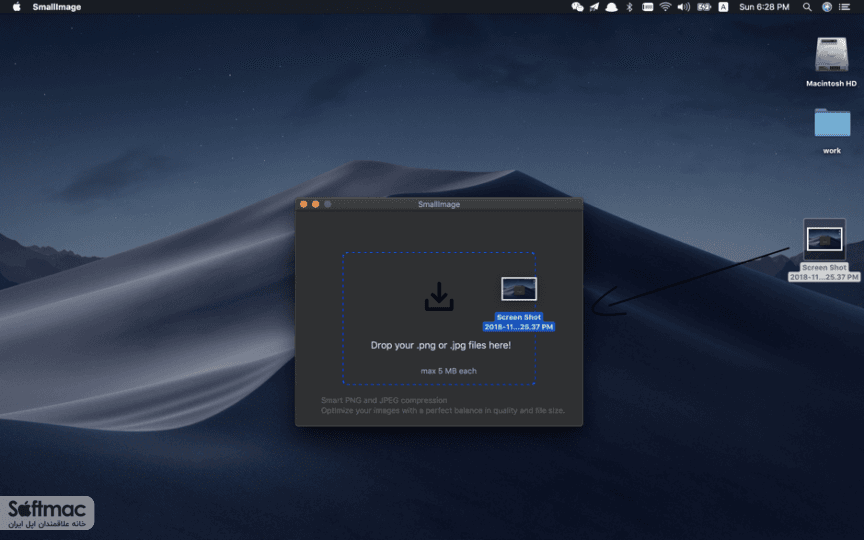Open the input source A menu

tap(723, 7)
